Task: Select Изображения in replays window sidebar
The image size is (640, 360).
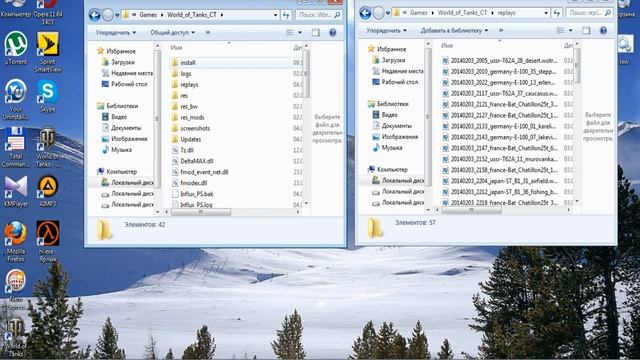Action: click(x=399, y=137)
